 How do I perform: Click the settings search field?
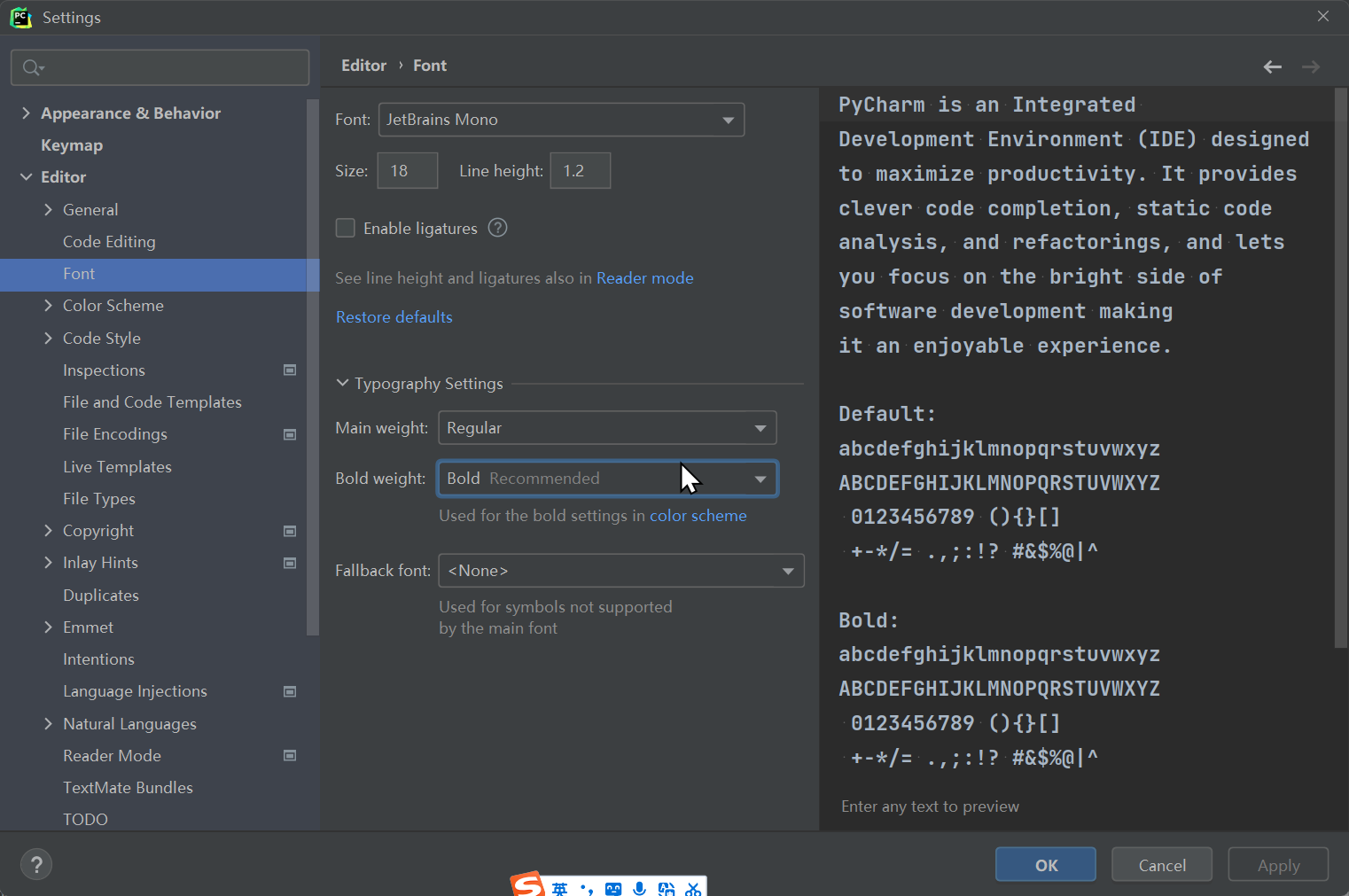[x=160, y=67]
